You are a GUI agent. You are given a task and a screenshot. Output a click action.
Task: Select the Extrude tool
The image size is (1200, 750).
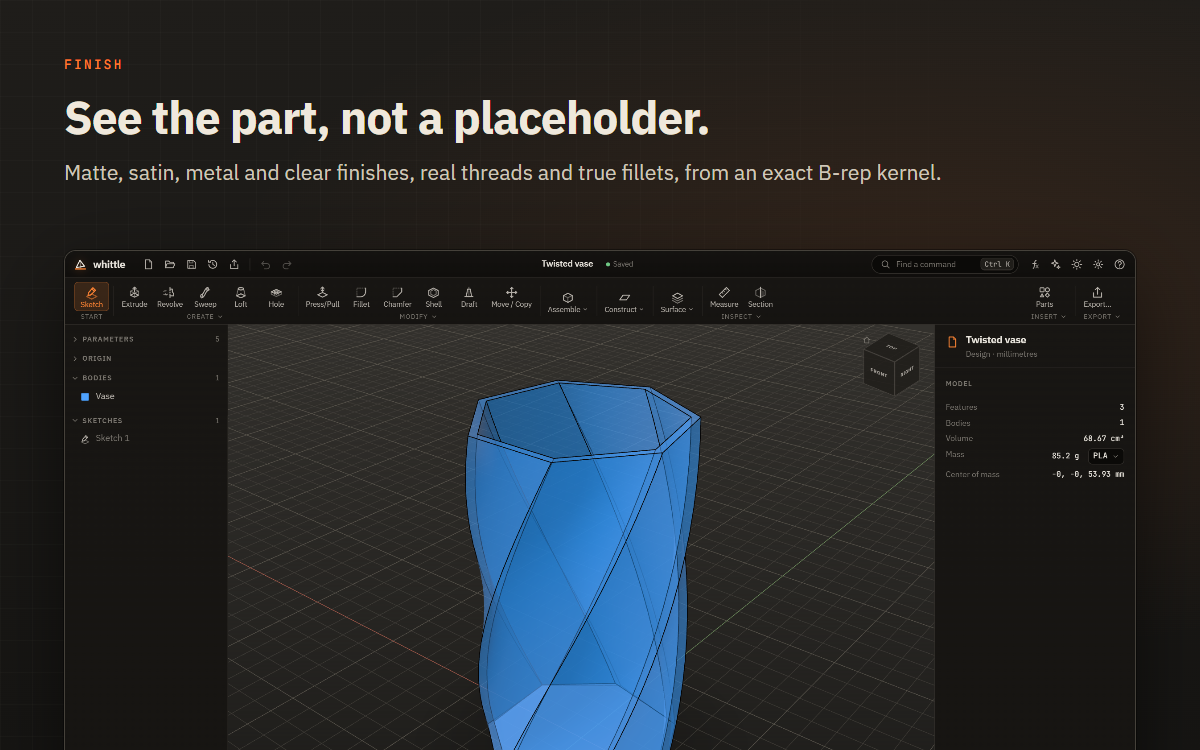[x=134, y=297]
